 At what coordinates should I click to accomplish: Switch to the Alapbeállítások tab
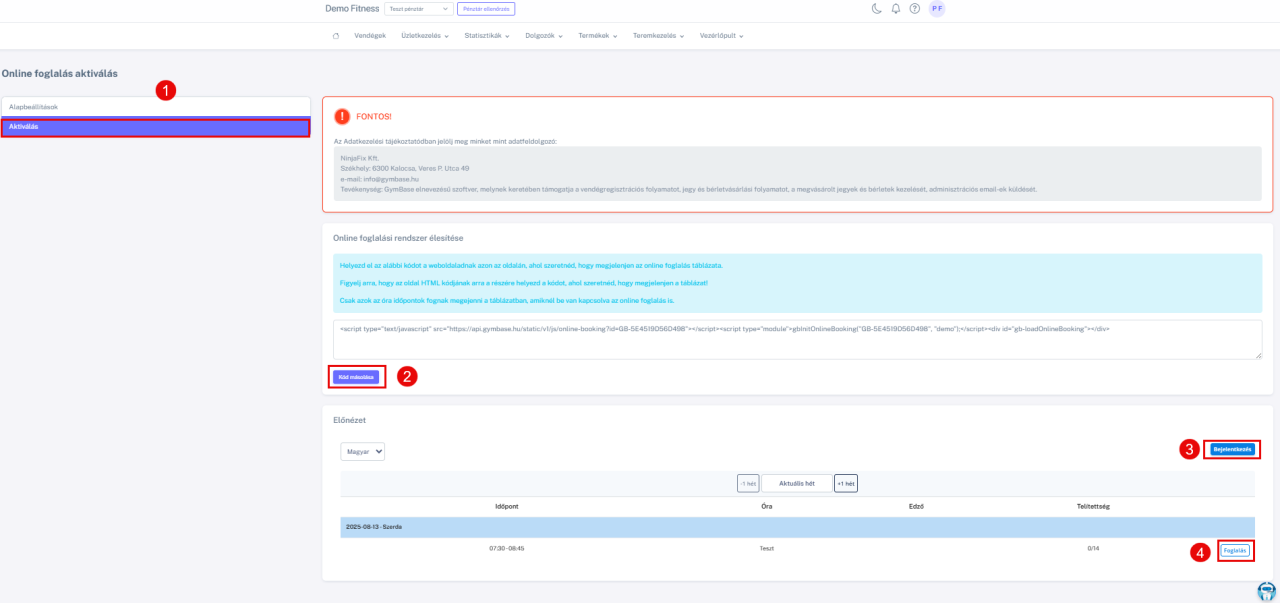(x=156, y=106)
